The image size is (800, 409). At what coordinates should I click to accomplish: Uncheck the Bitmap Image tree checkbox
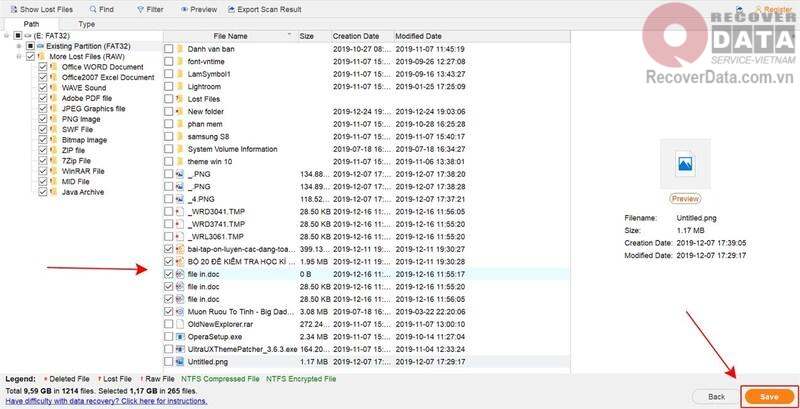click(x=43, y=140)
